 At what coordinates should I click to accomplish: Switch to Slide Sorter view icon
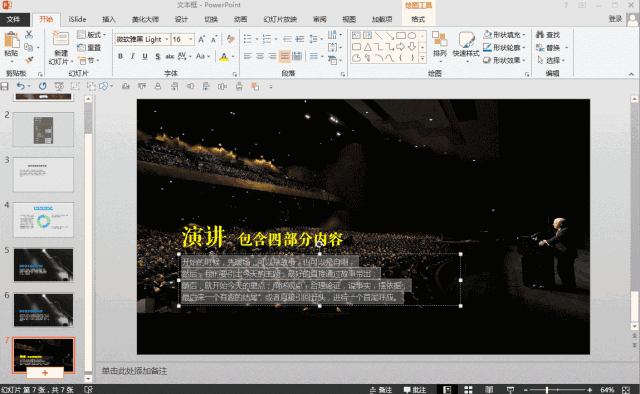click(468, 390)
